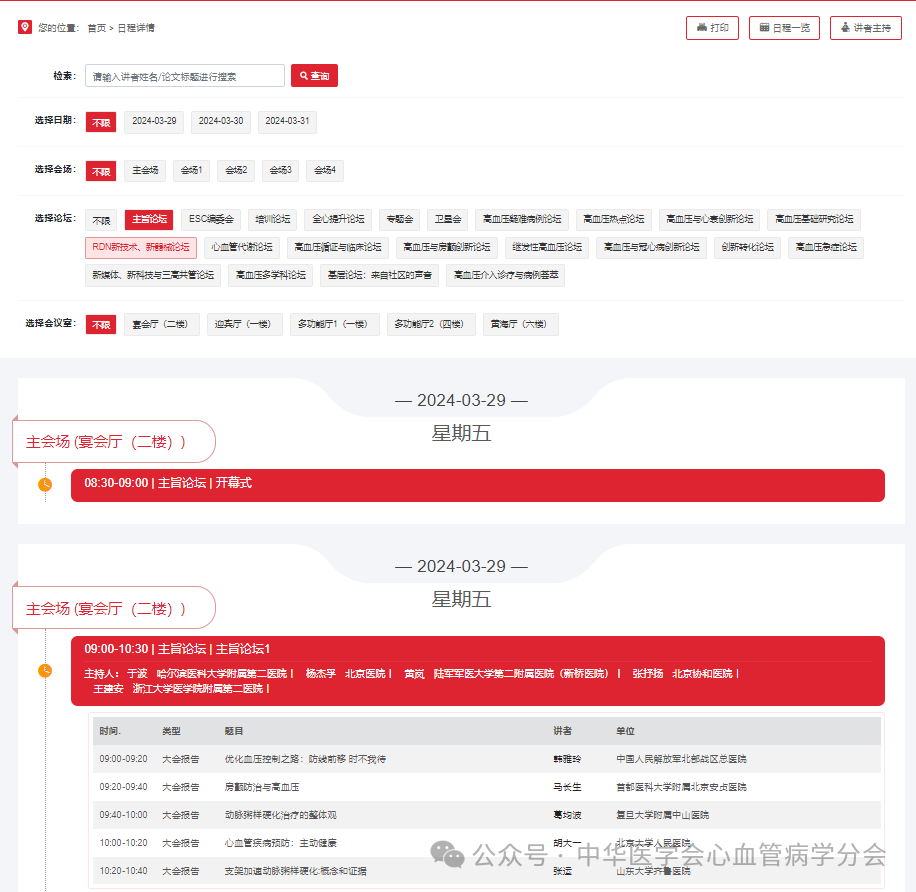Select the 创新转化论坛 filter

pyautogui.click(x=747, y=248)
